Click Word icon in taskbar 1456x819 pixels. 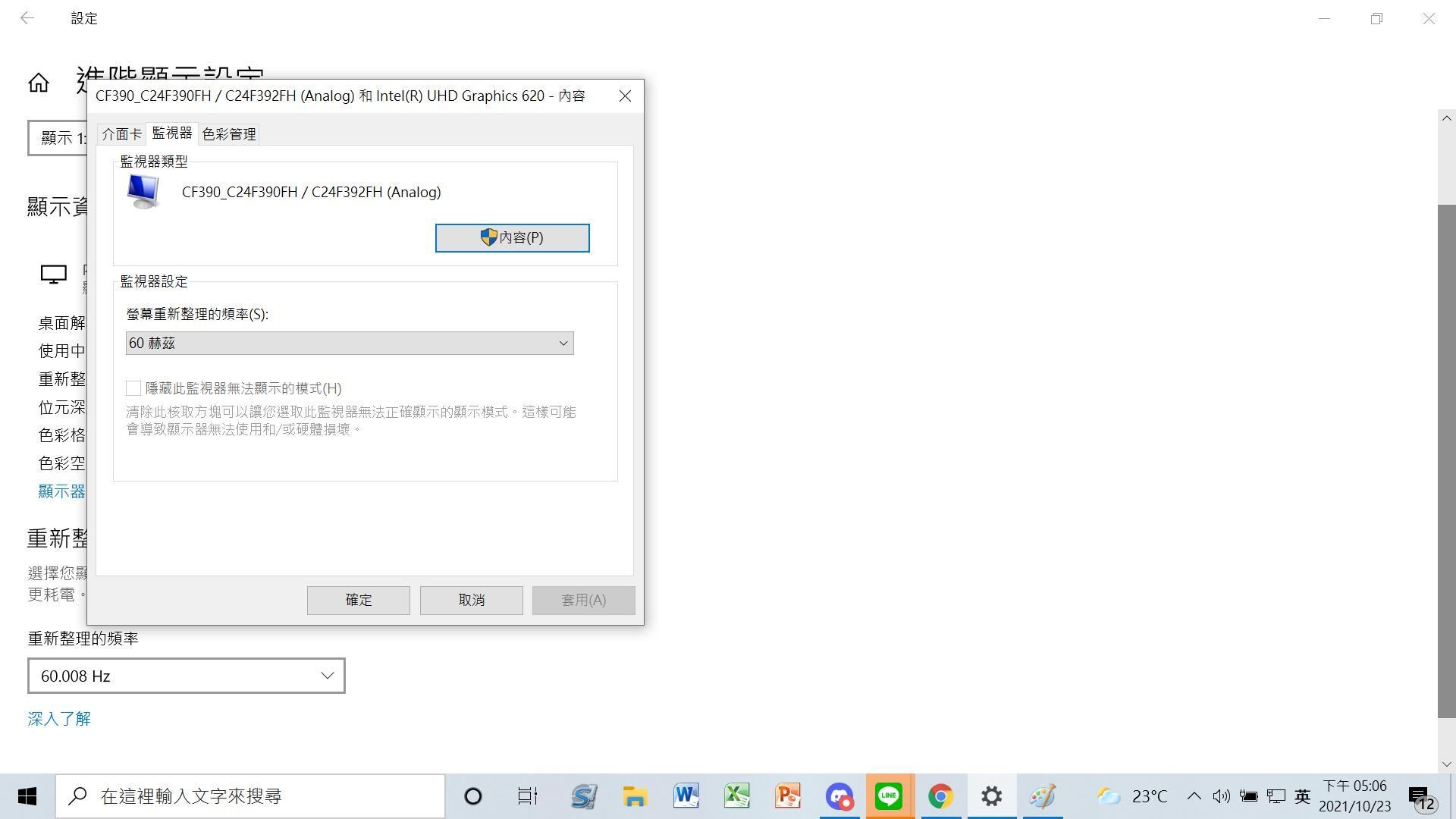pos(686,795)
